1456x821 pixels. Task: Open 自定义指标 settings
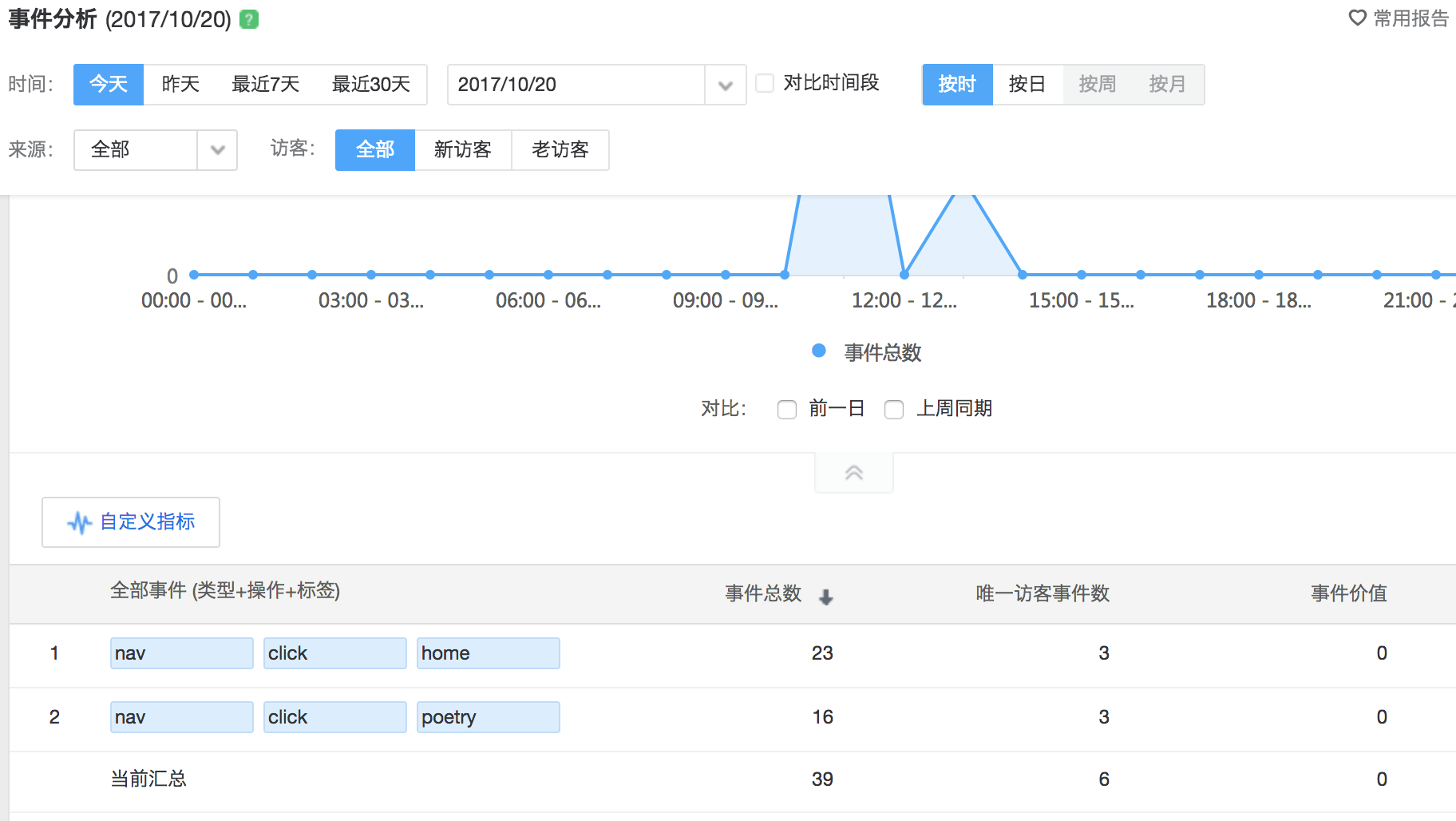[131, 522]
